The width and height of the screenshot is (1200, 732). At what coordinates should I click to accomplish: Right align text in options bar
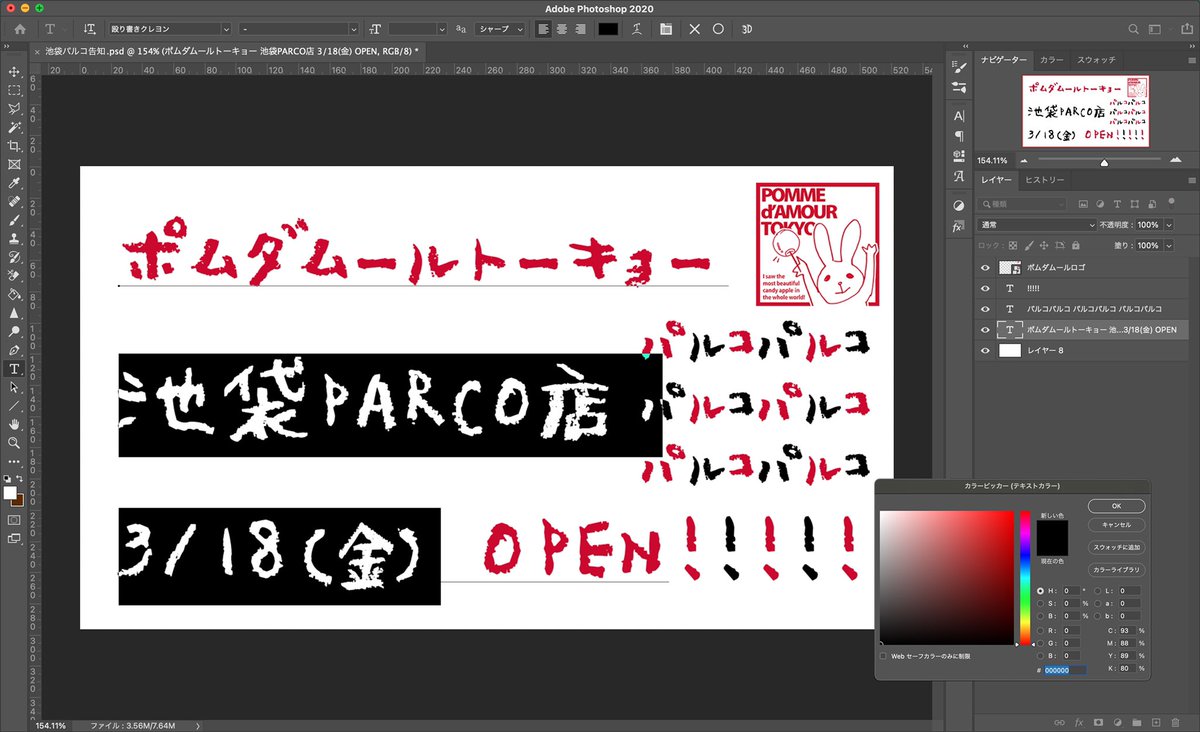[x=579, y=29]
